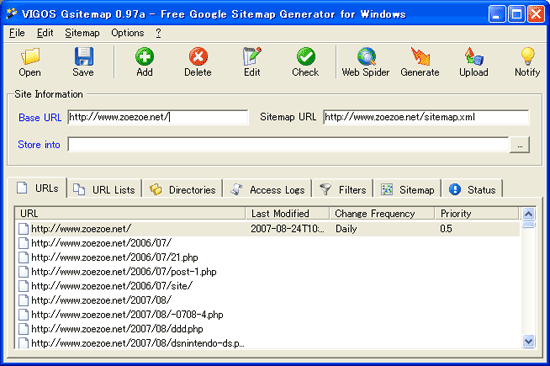
Task: Open the ? help menu
Action: 159,33
